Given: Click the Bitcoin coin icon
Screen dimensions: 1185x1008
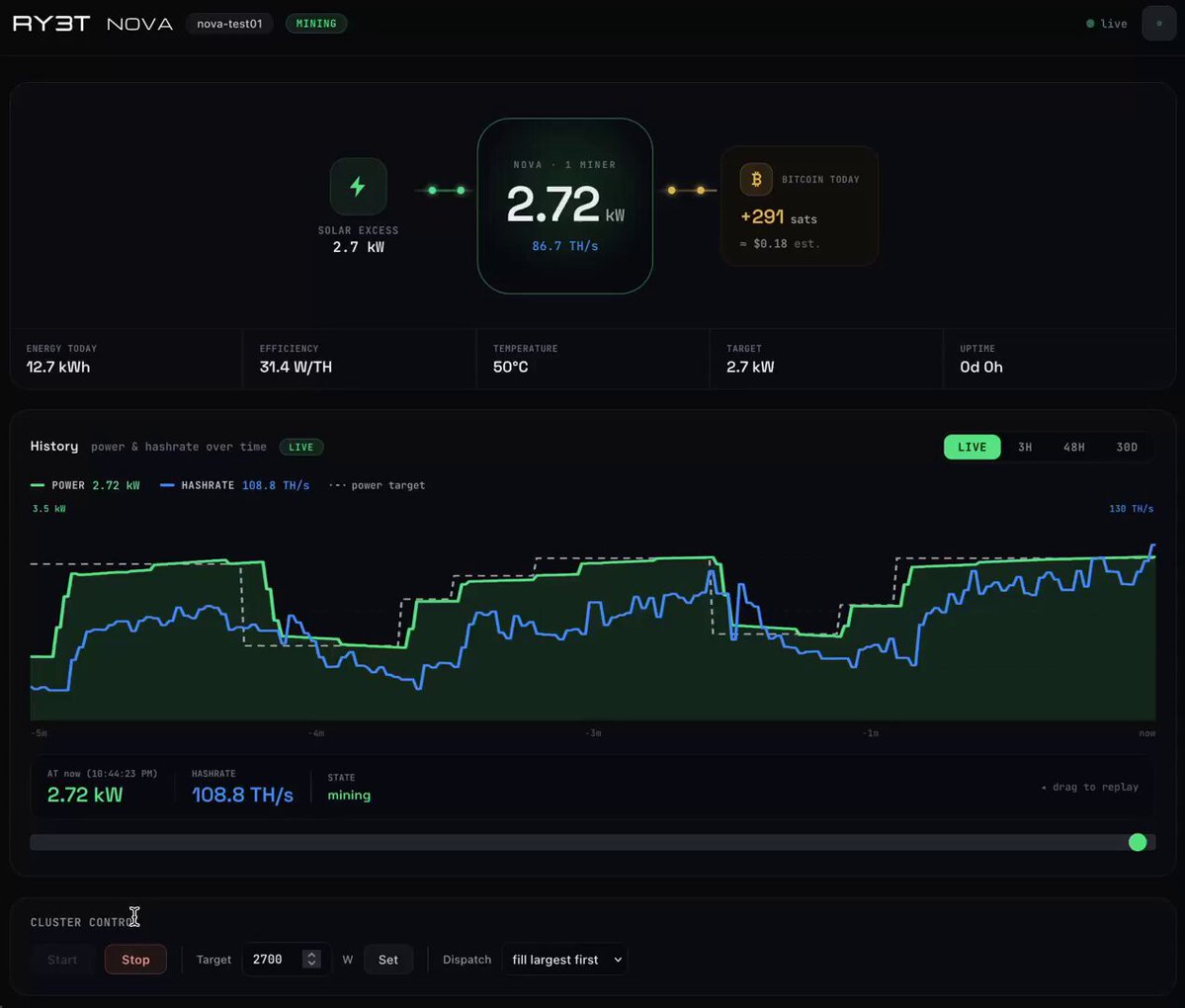Looking at the screenshot, I should 756,180.
